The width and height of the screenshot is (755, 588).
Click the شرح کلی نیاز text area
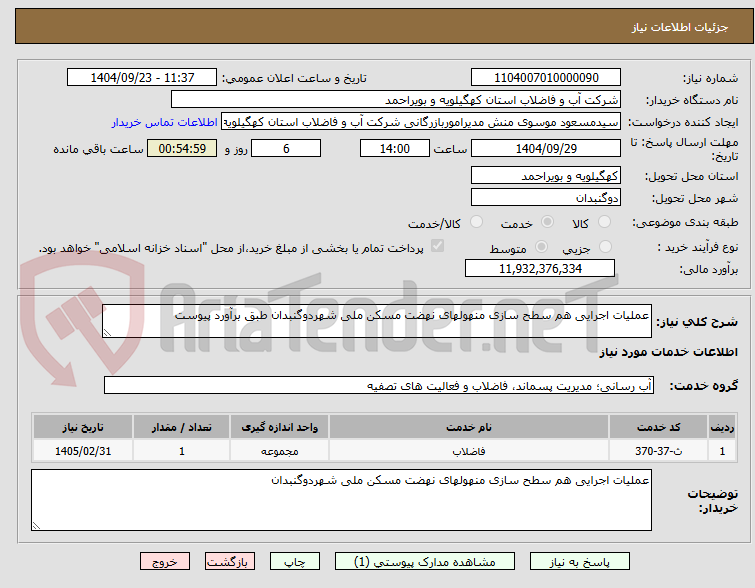click(377, 321)
